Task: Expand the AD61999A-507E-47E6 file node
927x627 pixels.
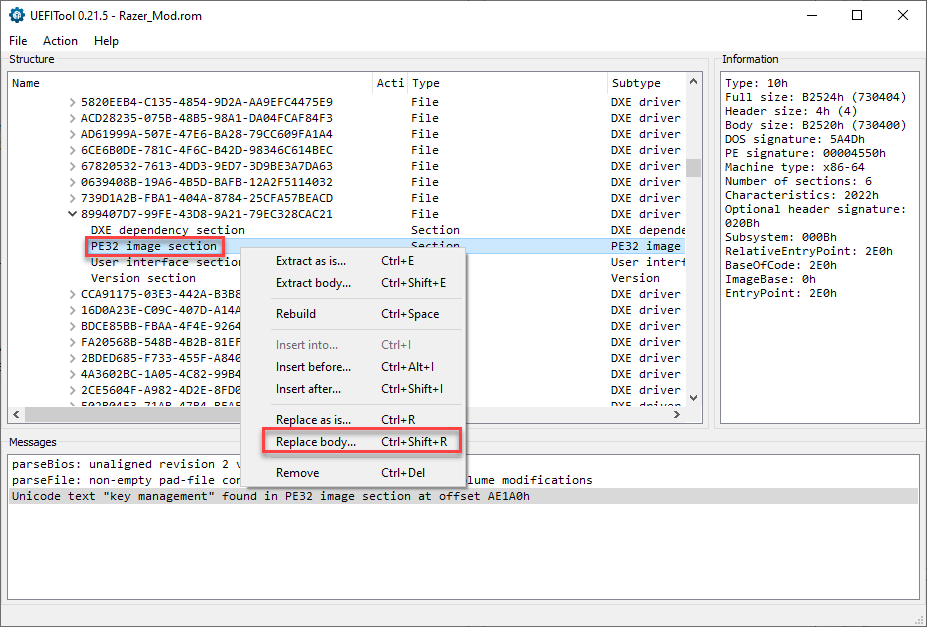Action: 72,134
